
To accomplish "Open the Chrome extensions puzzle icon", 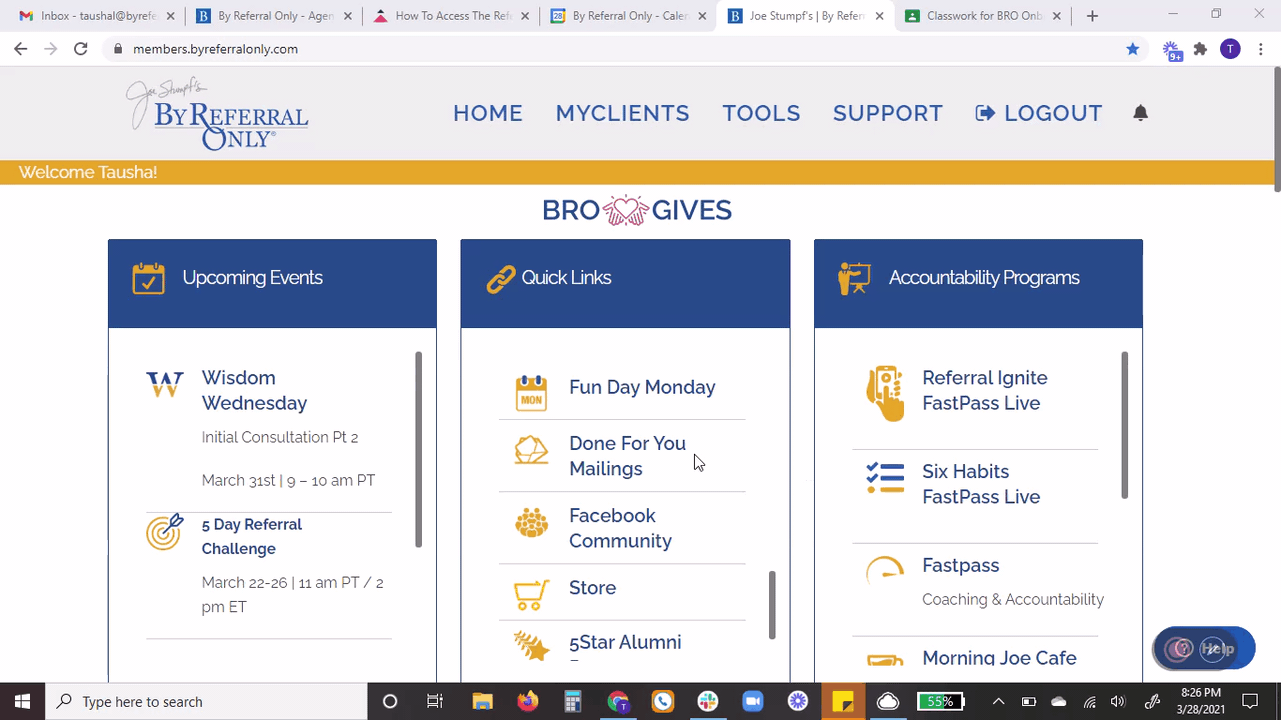I will [x=1200, y=49].
